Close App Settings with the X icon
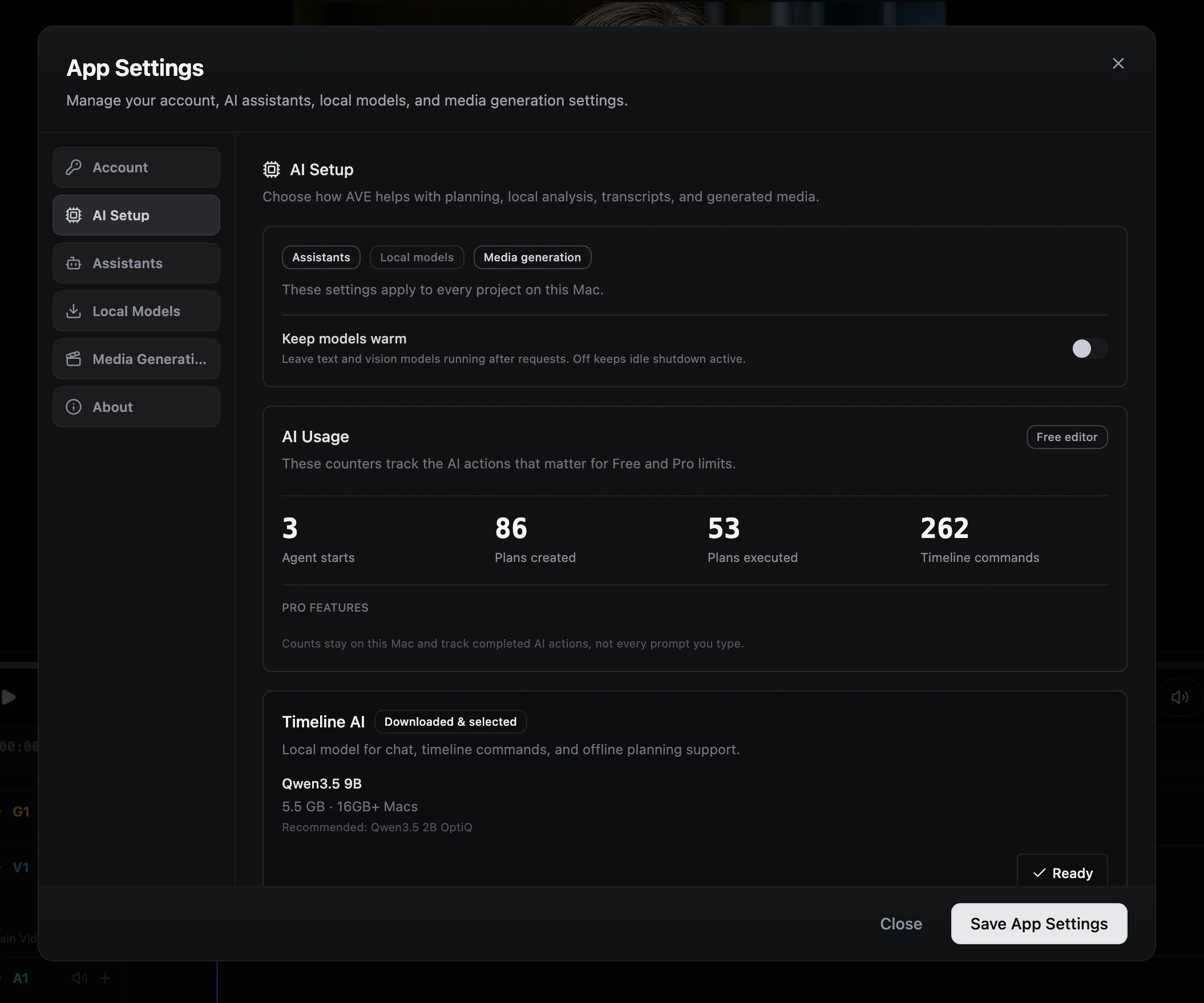The height and width of the screenshot is (1003, 1204). (1117, 64)
